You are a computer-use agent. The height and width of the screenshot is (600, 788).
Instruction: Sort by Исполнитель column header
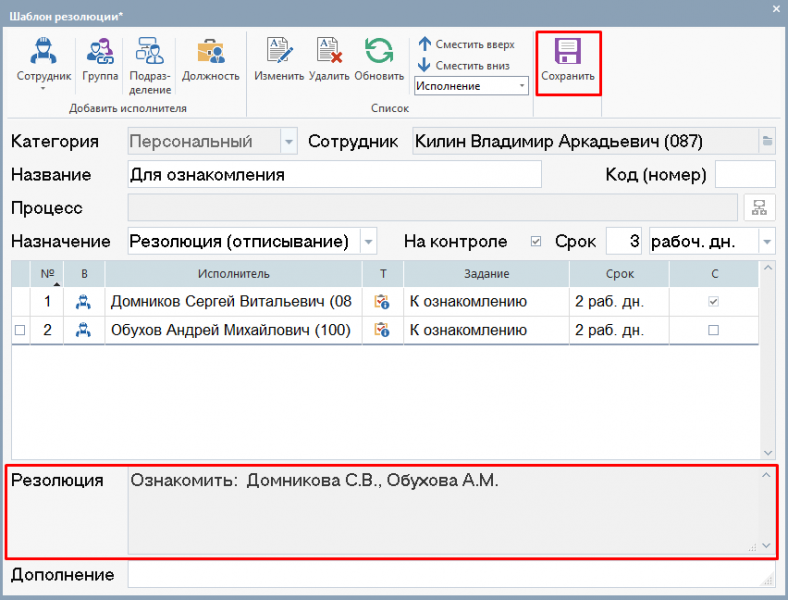point(233,274)
